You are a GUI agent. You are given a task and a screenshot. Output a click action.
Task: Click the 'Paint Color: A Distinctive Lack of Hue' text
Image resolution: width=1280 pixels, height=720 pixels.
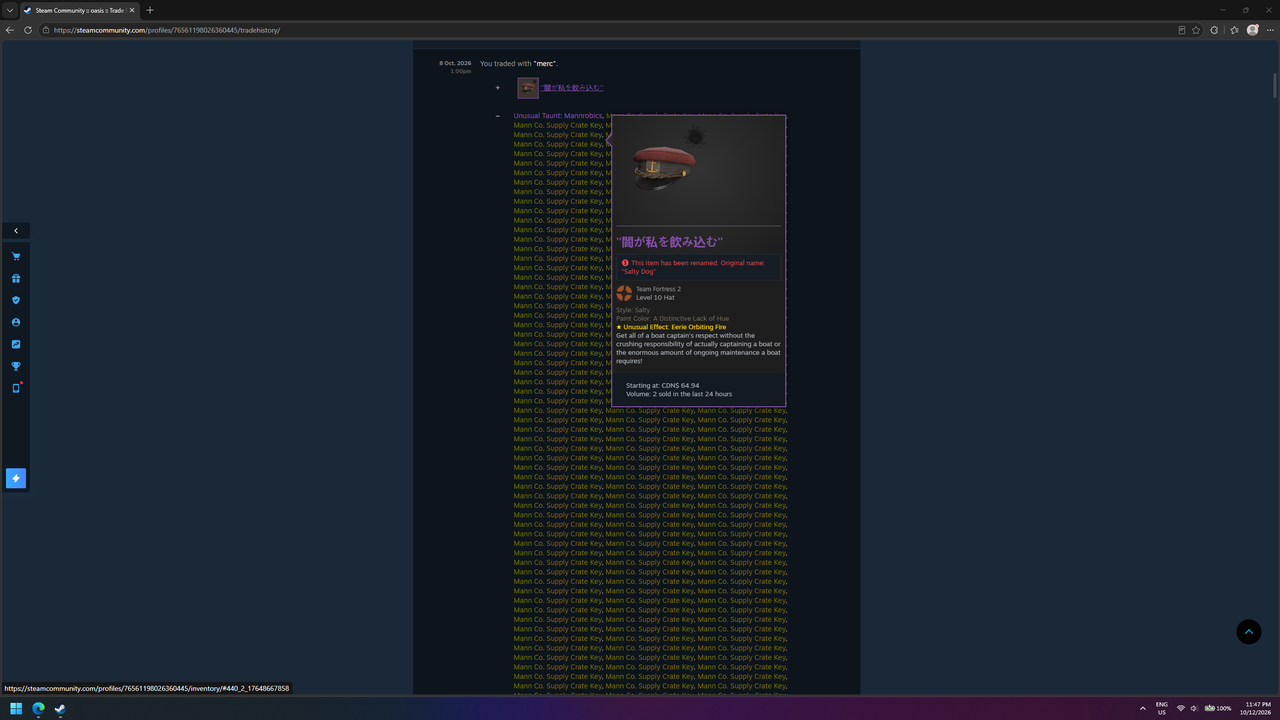click(672, 319)
